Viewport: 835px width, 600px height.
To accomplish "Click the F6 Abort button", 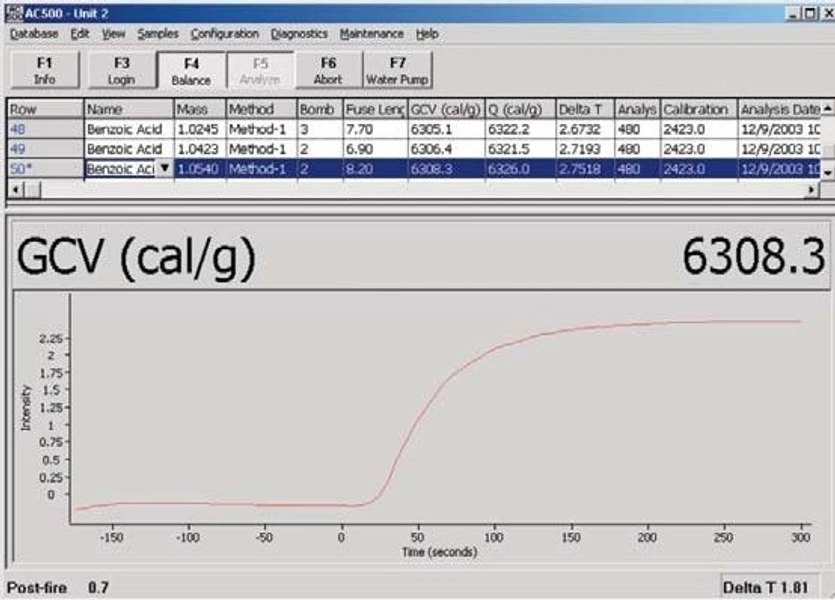I will [x=327, y=70].
